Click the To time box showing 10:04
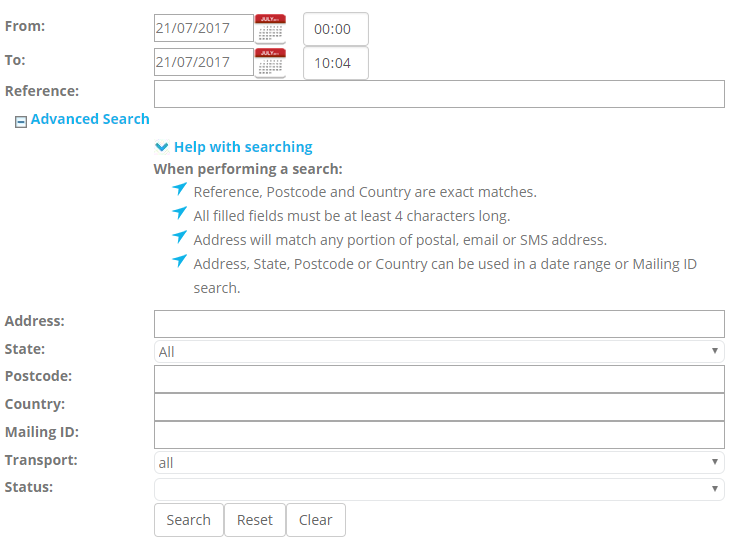The image size is (736, 537). tap(335, 63)
